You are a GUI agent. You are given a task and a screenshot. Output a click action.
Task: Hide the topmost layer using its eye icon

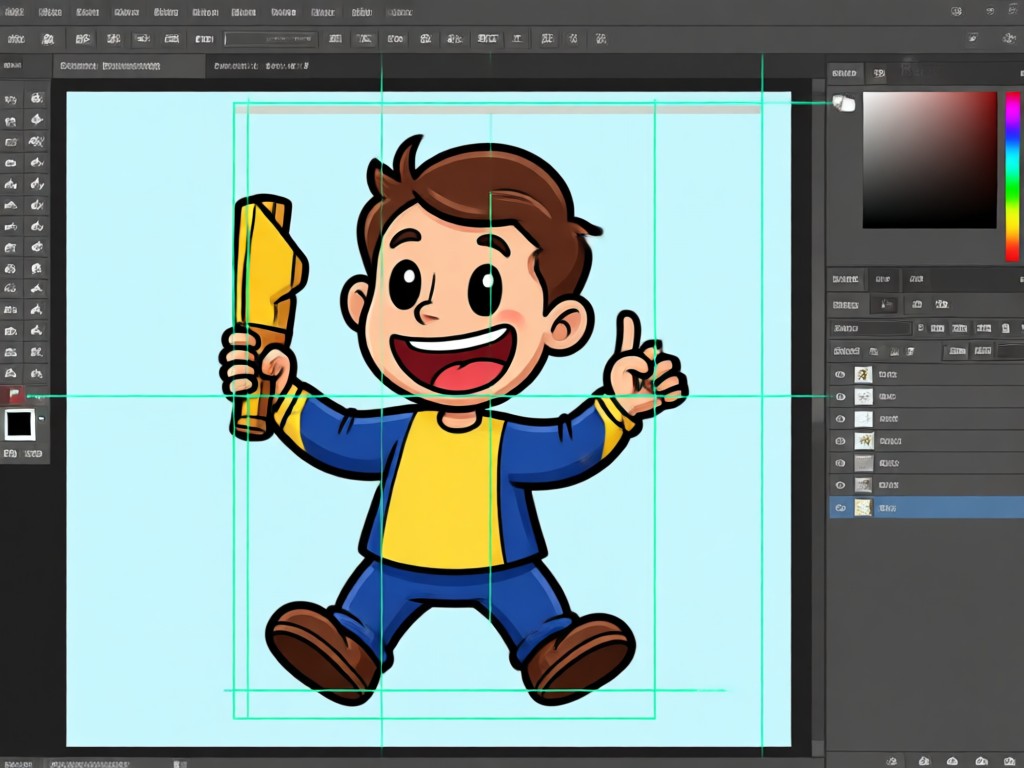coord(840,375)
